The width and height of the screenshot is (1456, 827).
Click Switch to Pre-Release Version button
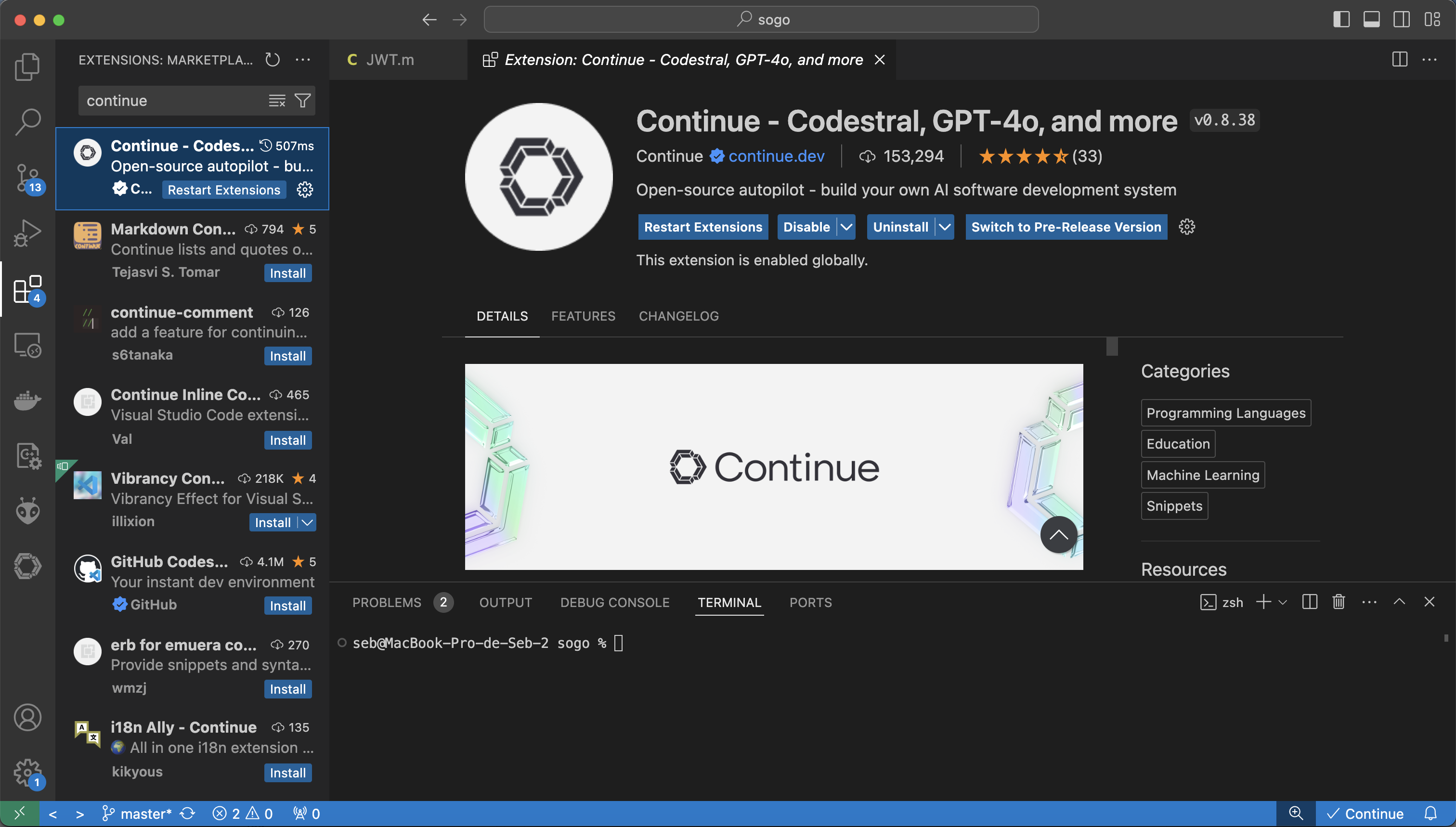(x=1066, y=227)
